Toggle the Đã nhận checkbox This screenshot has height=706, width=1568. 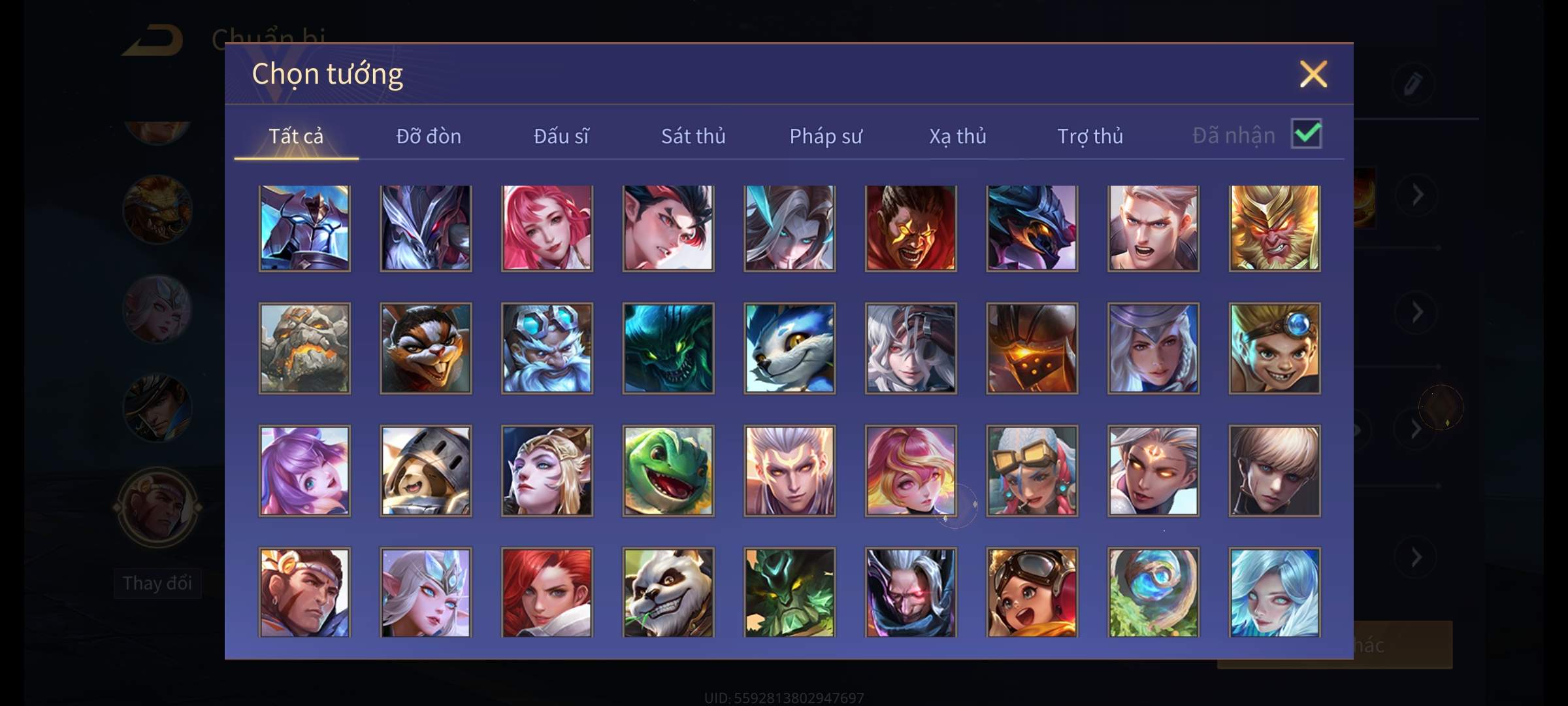(1306, 134)
